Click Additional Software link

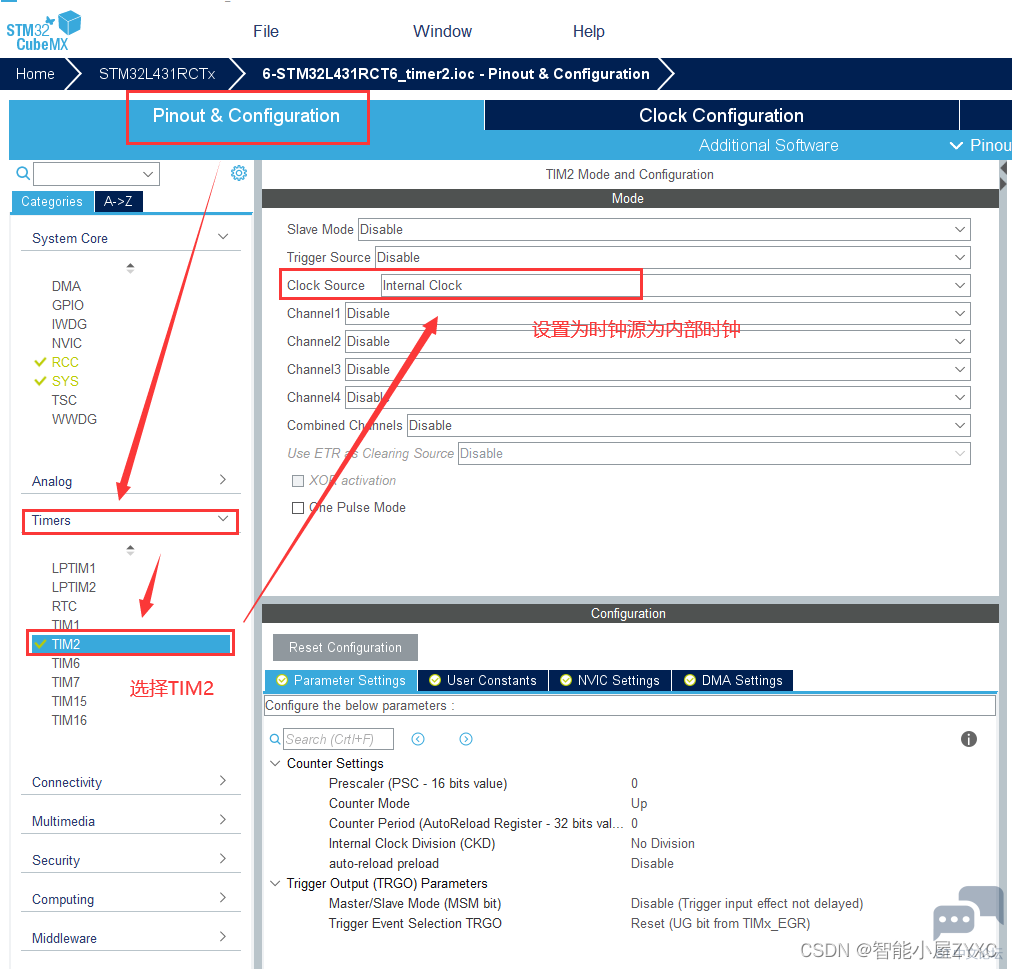coord(768,145)
